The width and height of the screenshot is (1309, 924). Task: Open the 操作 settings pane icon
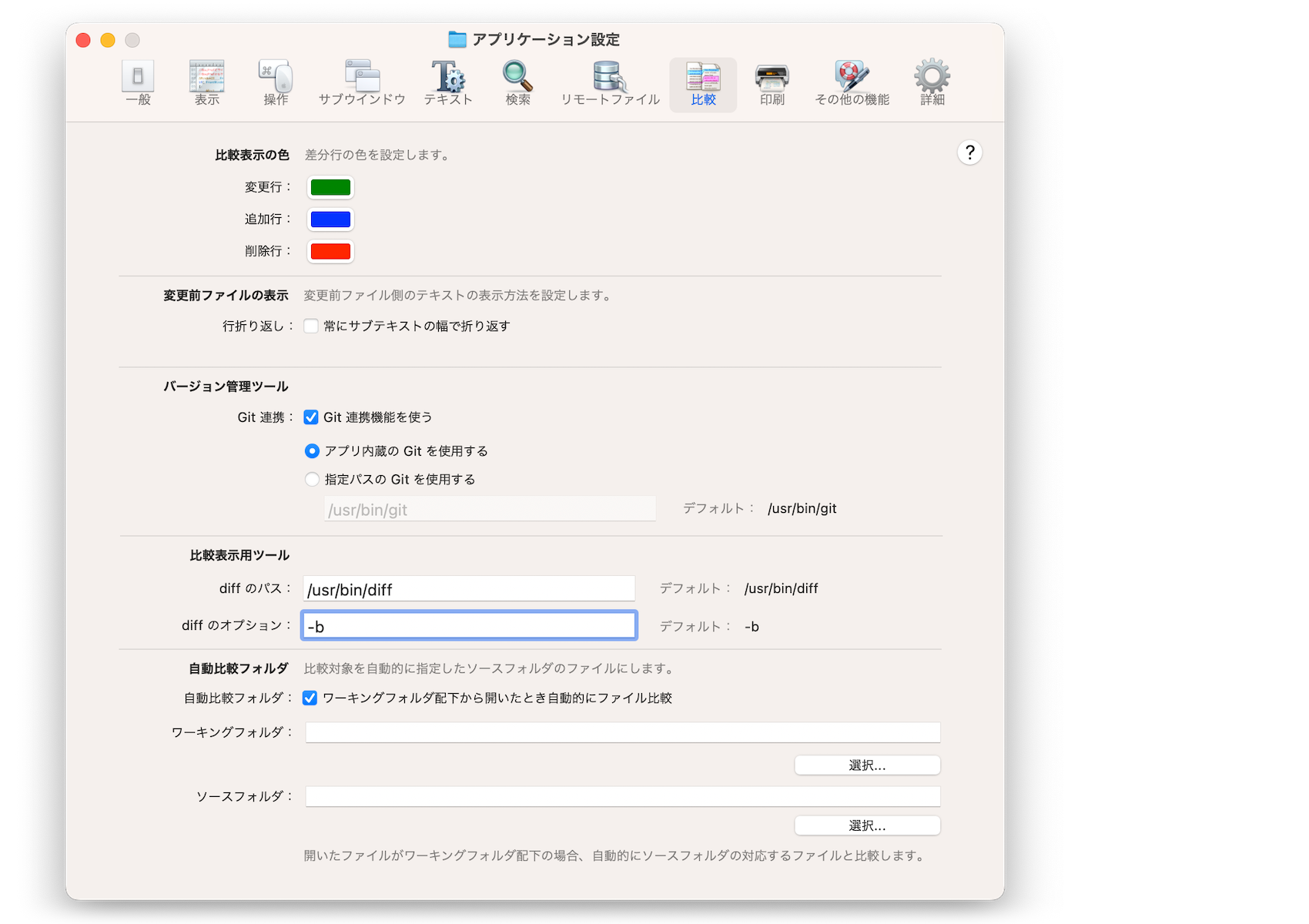(x=276, y=83)
